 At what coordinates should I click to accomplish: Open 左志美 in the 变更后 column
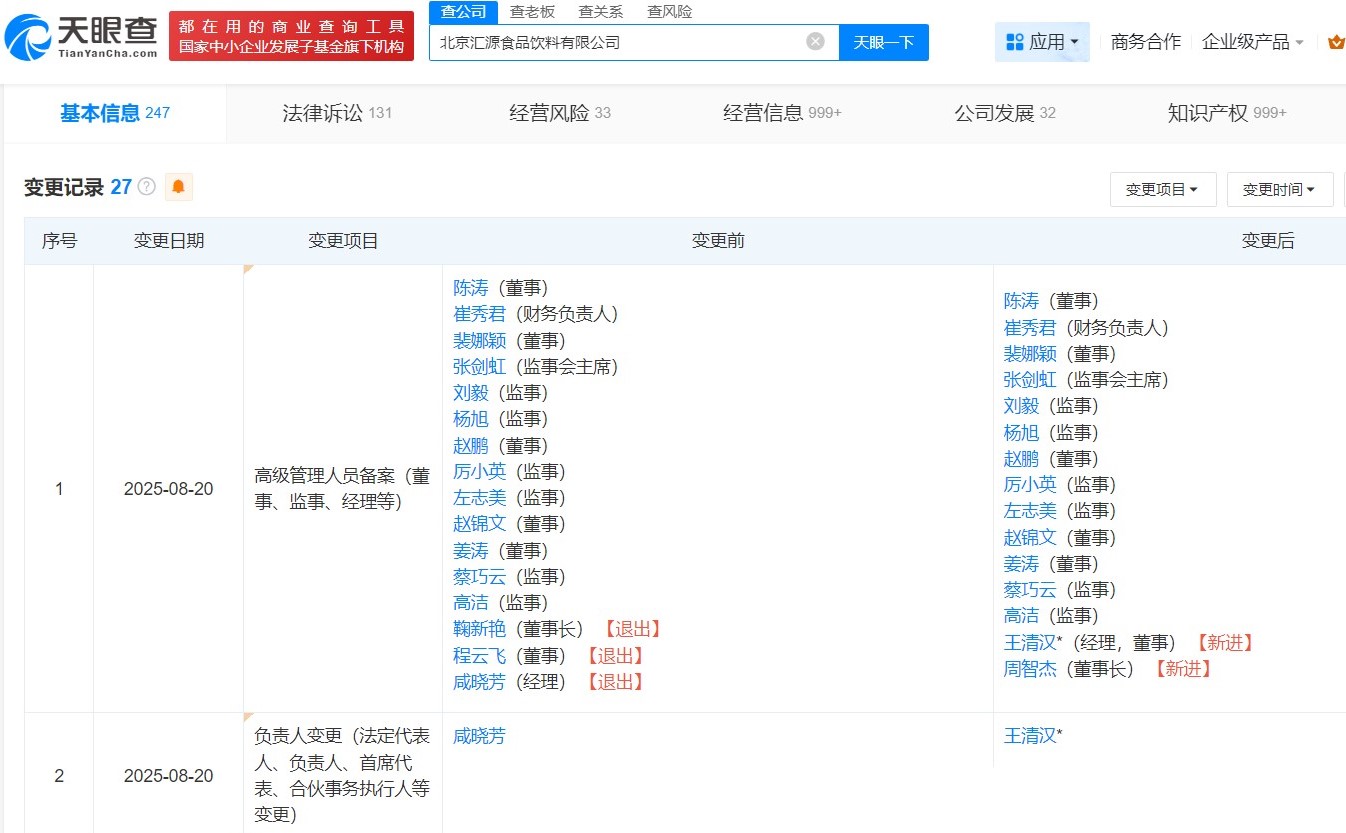point(1030,511)
